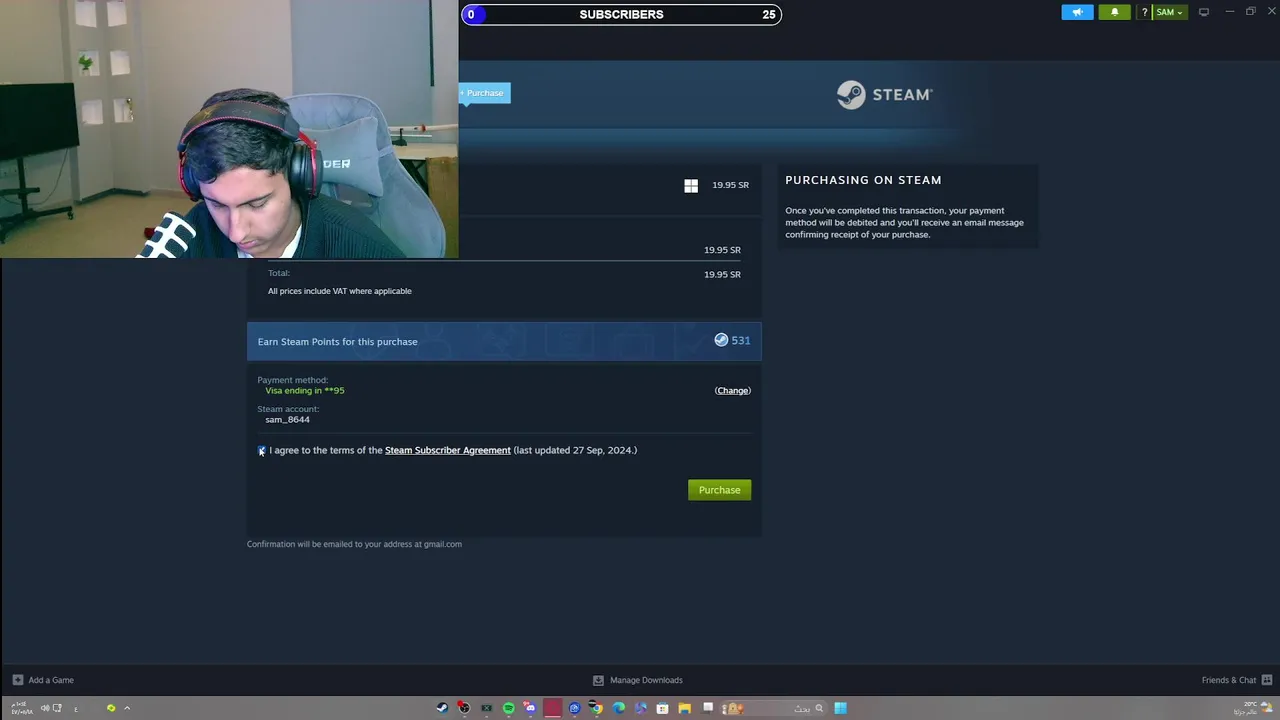The image size is (1280, 720).
Task: Click the taskbar volume icon
Action: click(x=45, y=708)
